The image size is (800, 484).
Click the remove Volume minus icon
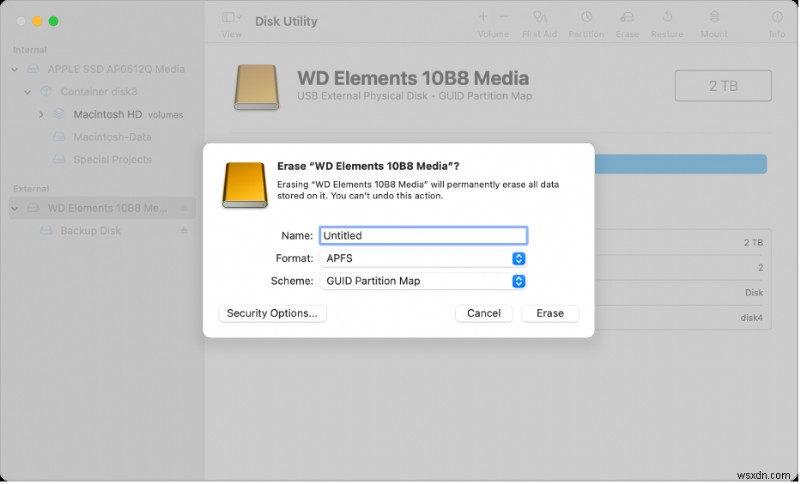504,17
